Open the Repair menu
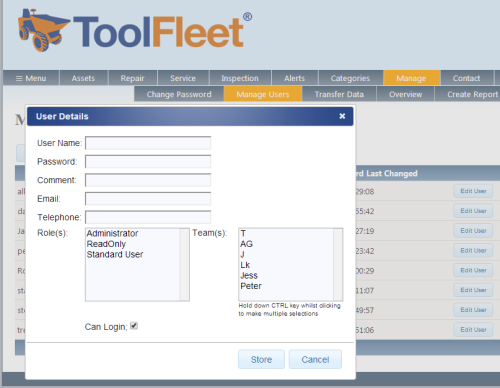The width and height of the screenshot is (500, 388). pos(132,78)
